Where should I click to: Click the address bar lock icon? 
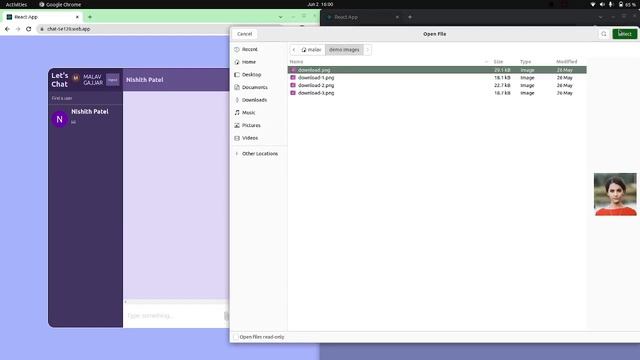point(42,29)
